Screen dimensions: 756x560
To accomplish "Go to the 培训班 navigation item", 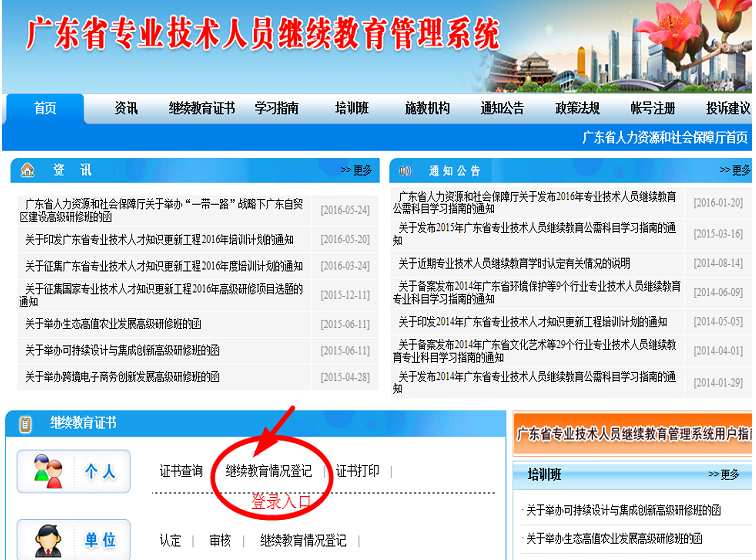I will tap(351, 108).
